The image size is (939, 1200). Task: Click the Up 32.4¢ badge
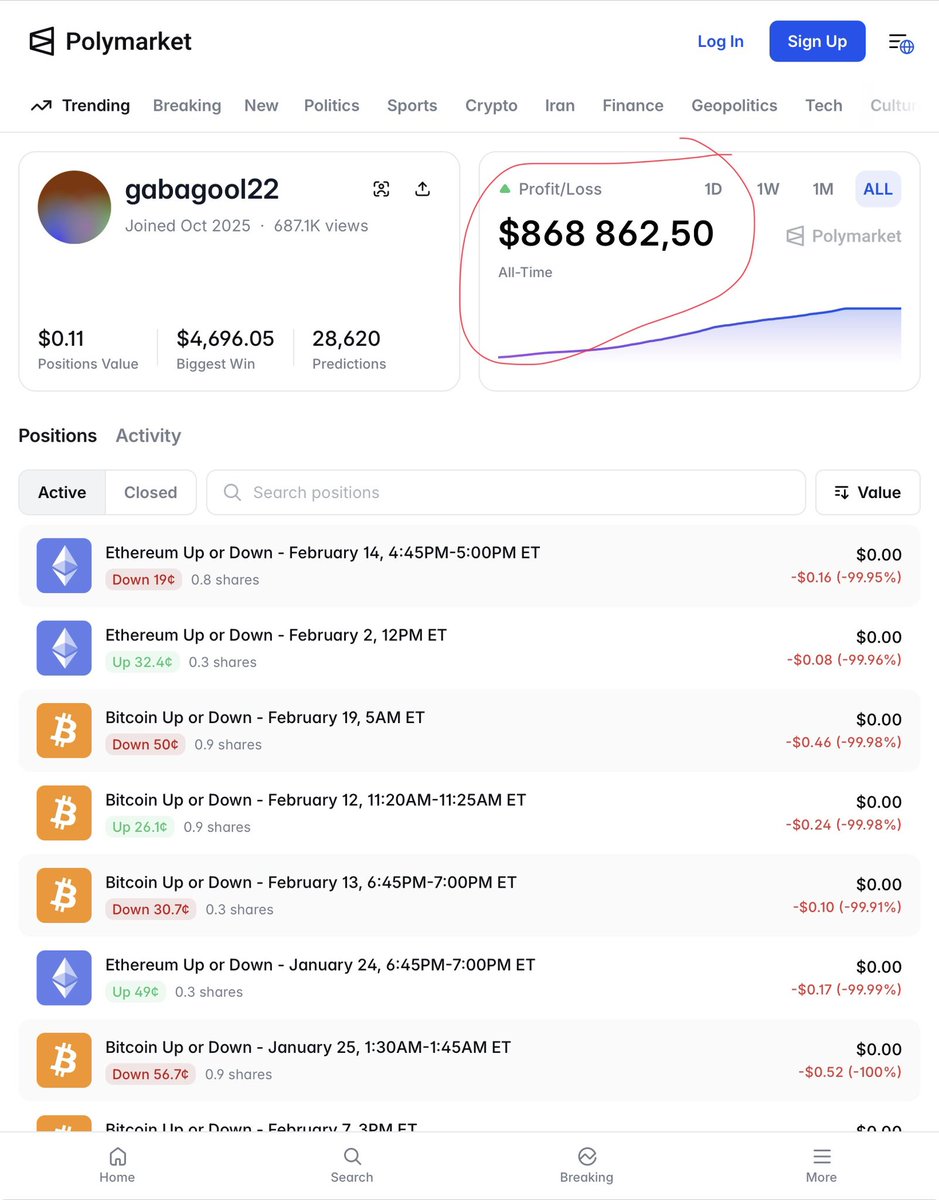coord(142,662)
